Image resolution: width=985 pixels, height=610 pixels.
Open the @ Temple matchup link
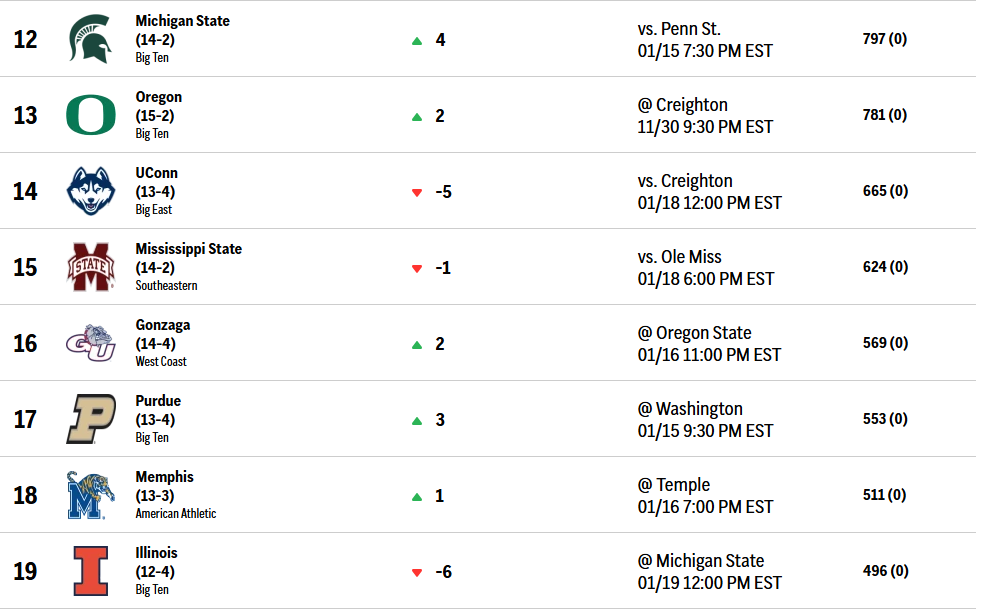coord(673,485)
